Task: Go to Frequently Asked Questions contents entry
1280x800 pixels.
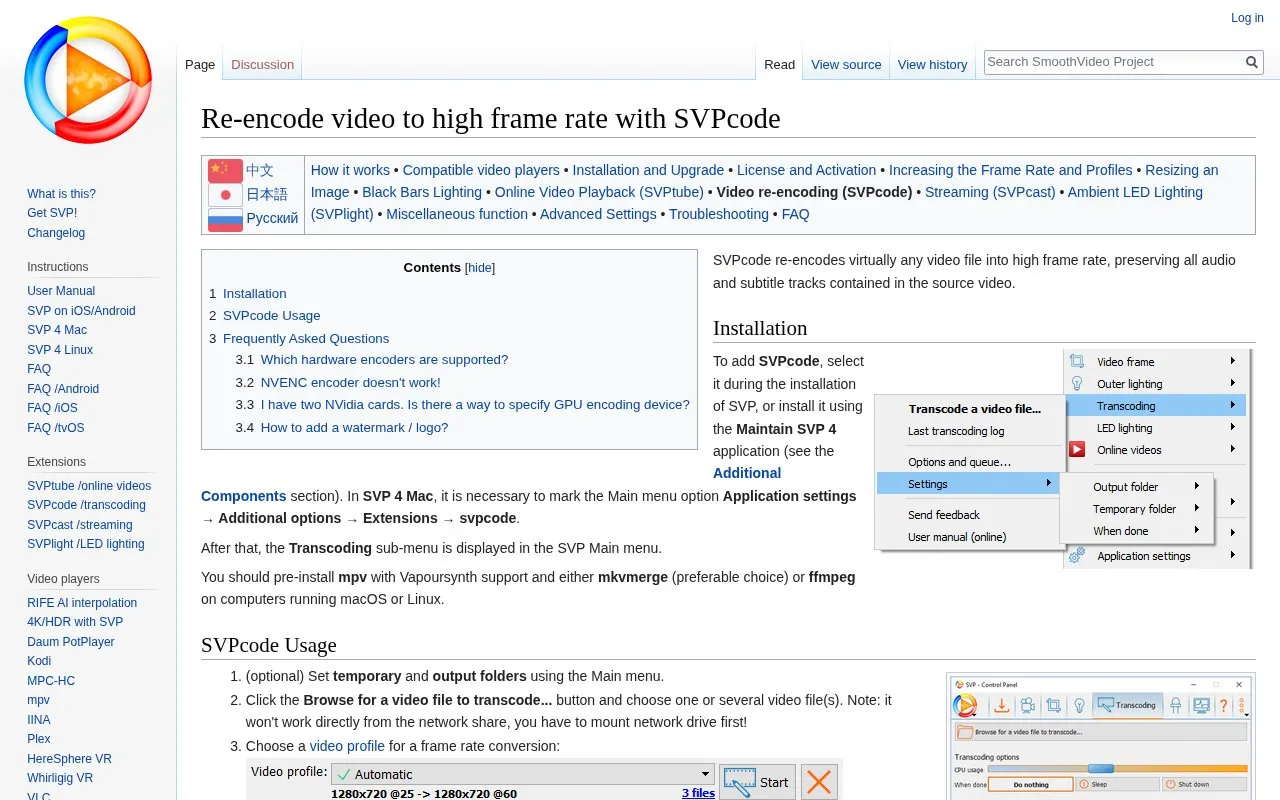Action: pos(306,339)
